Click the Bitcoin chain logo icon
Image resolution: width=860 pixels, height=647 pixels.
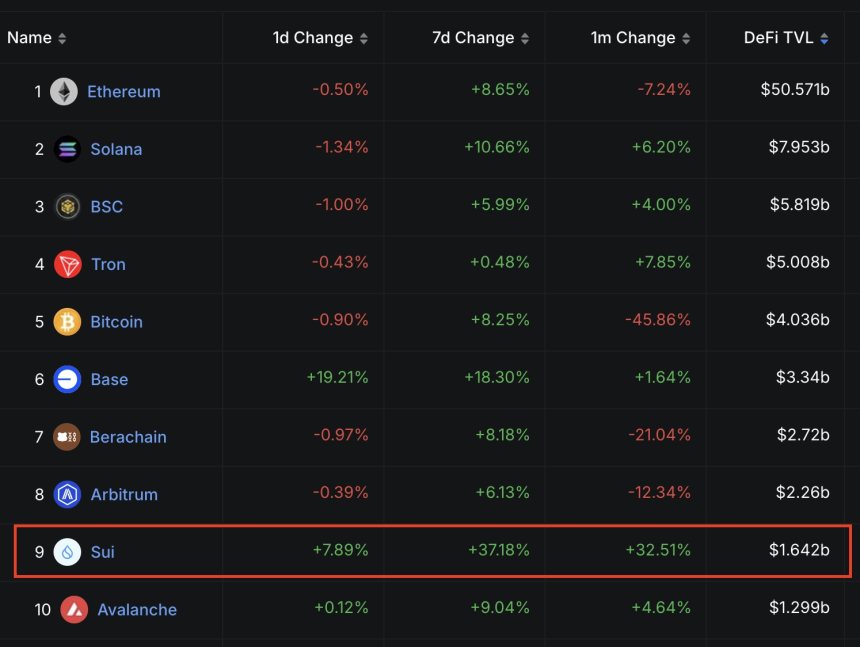point(67,322)
